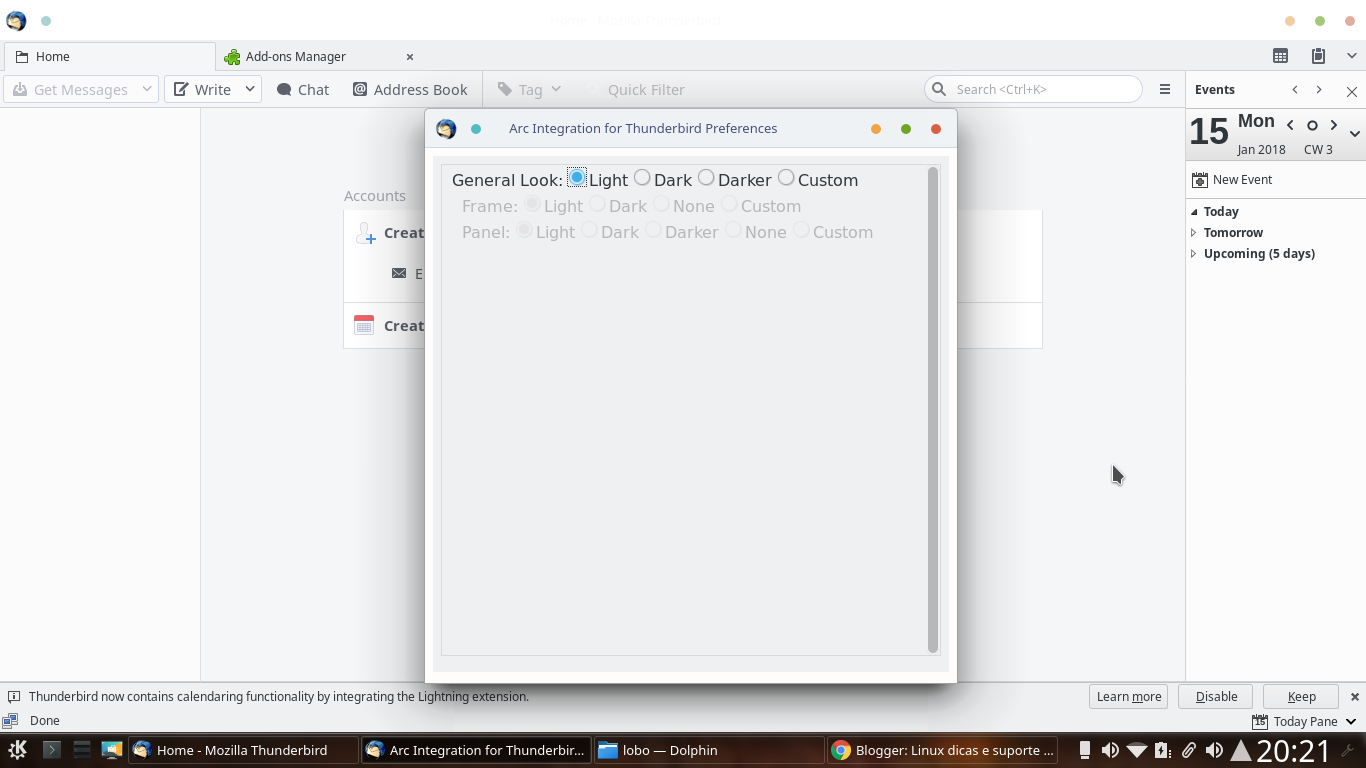The height and width of the screenshot is (768, 1366).
Task: Click the Write button
Action: click(202, 89)
